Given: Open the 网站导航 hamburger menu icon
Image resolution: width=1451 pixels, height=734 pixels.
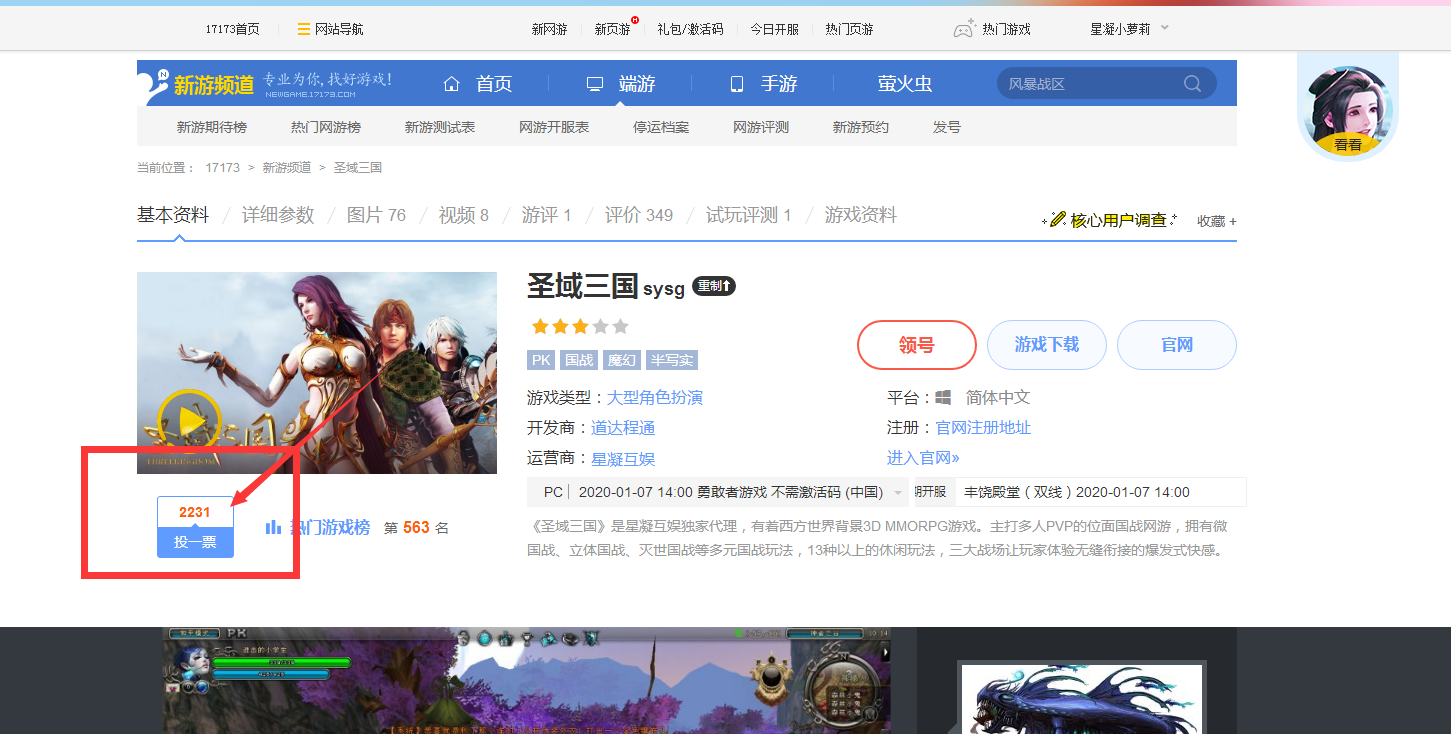Looking at the screenshot, I should [303, 29].
